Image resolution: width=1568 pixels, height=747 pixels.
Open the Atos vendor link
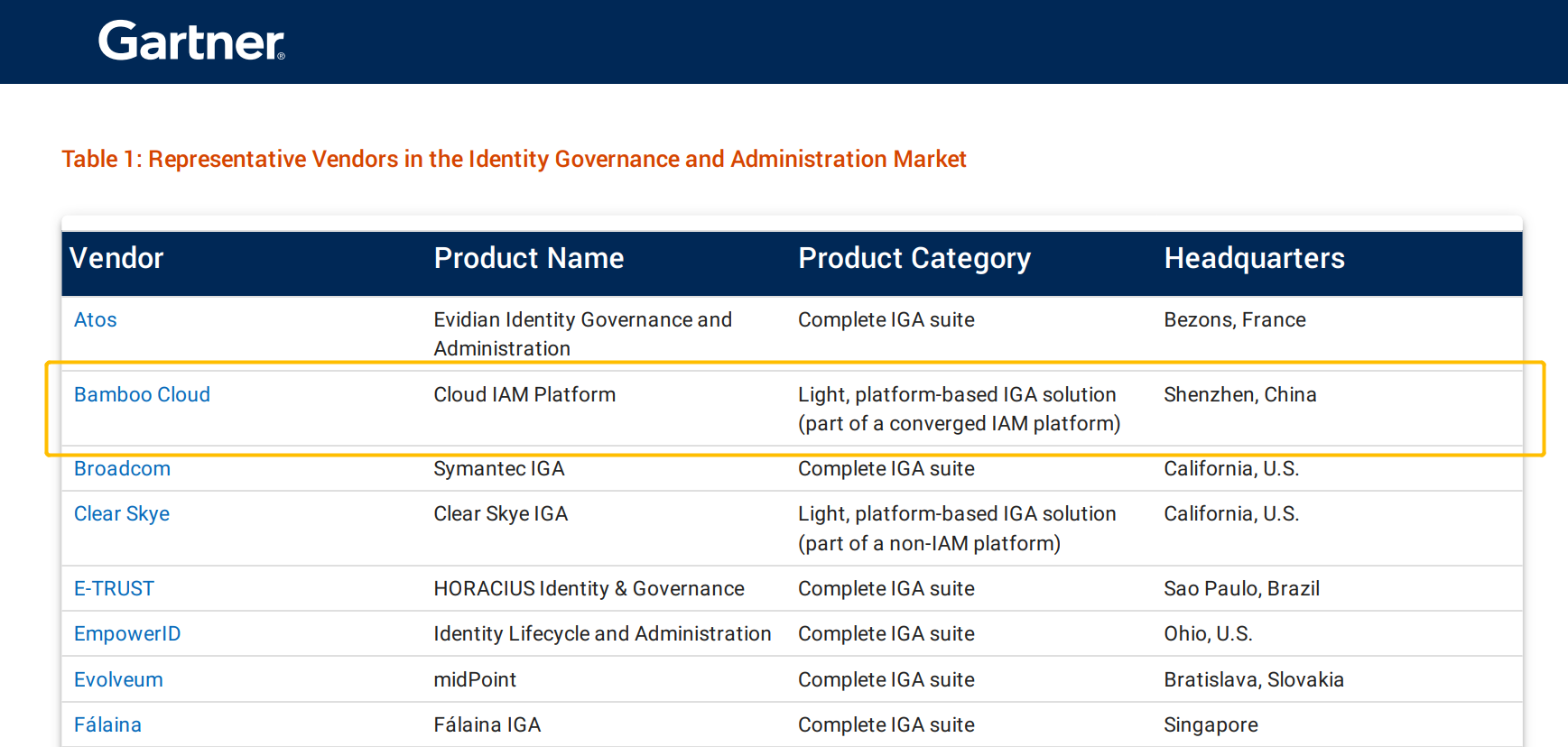click(96, 320)
